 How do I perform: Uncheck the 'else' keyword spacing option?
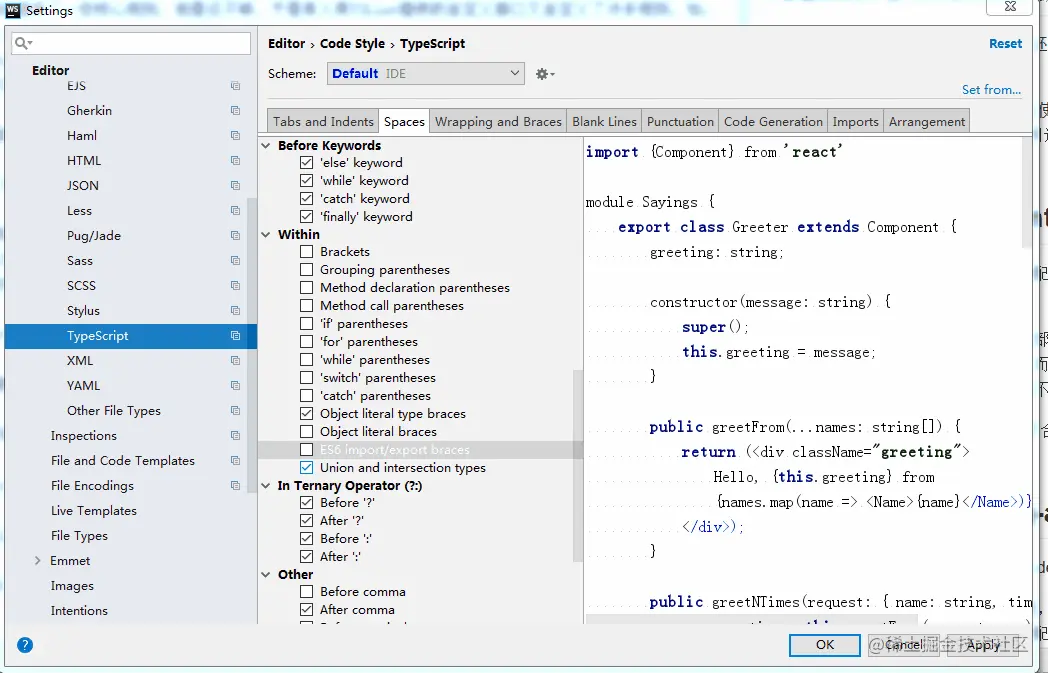pyautogui.click(x=307, y=161)
